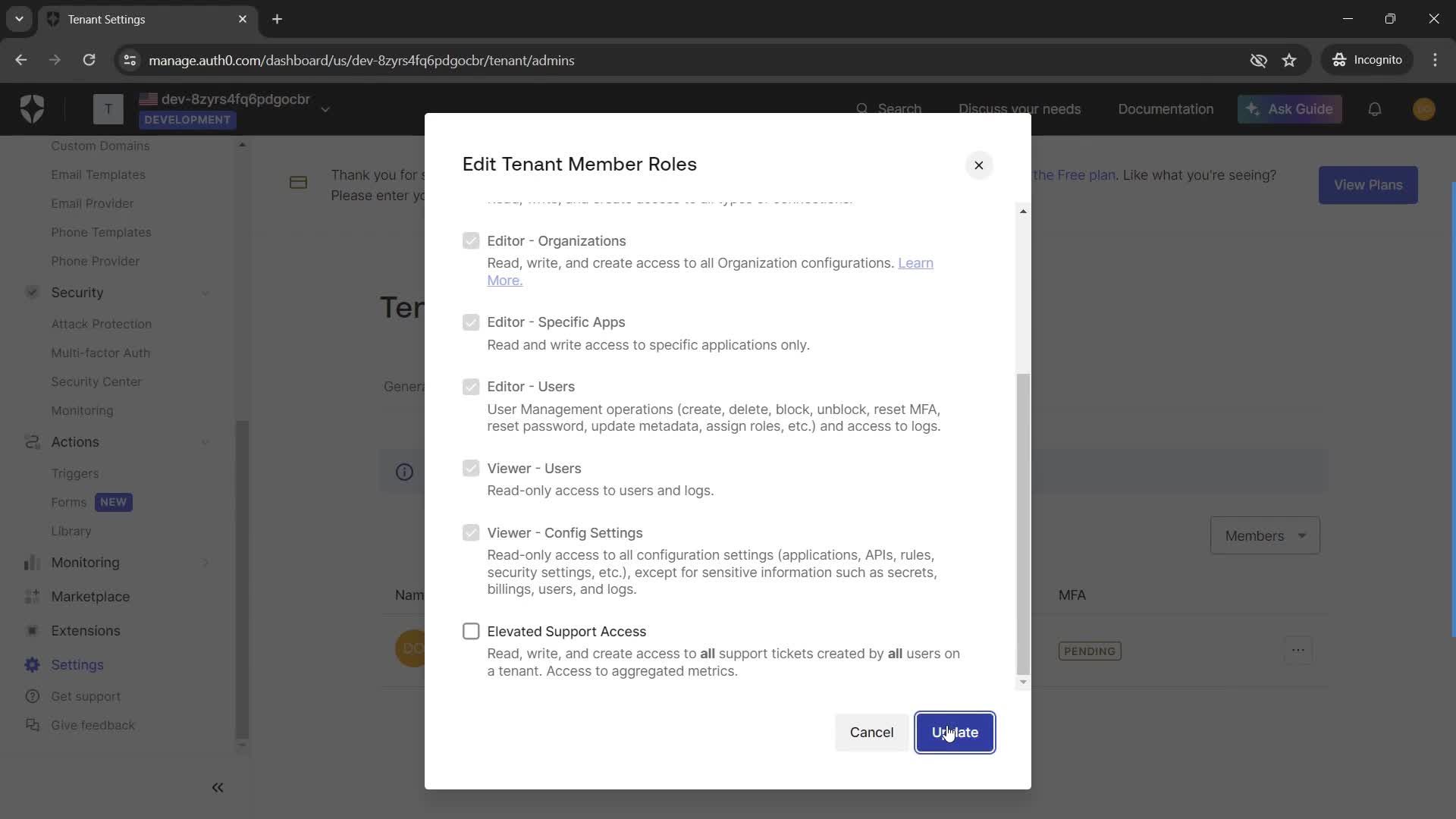Open the Members dropdown

click(1264, 535)
